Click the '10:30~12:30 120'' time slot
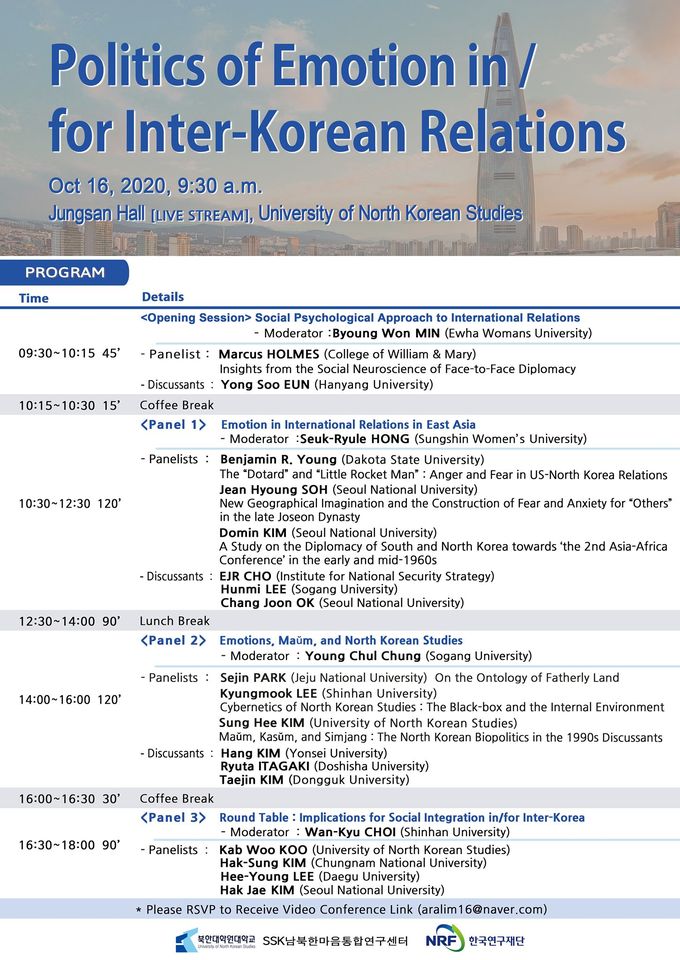The width and height of the screenshot is (680, 960). 70,503
